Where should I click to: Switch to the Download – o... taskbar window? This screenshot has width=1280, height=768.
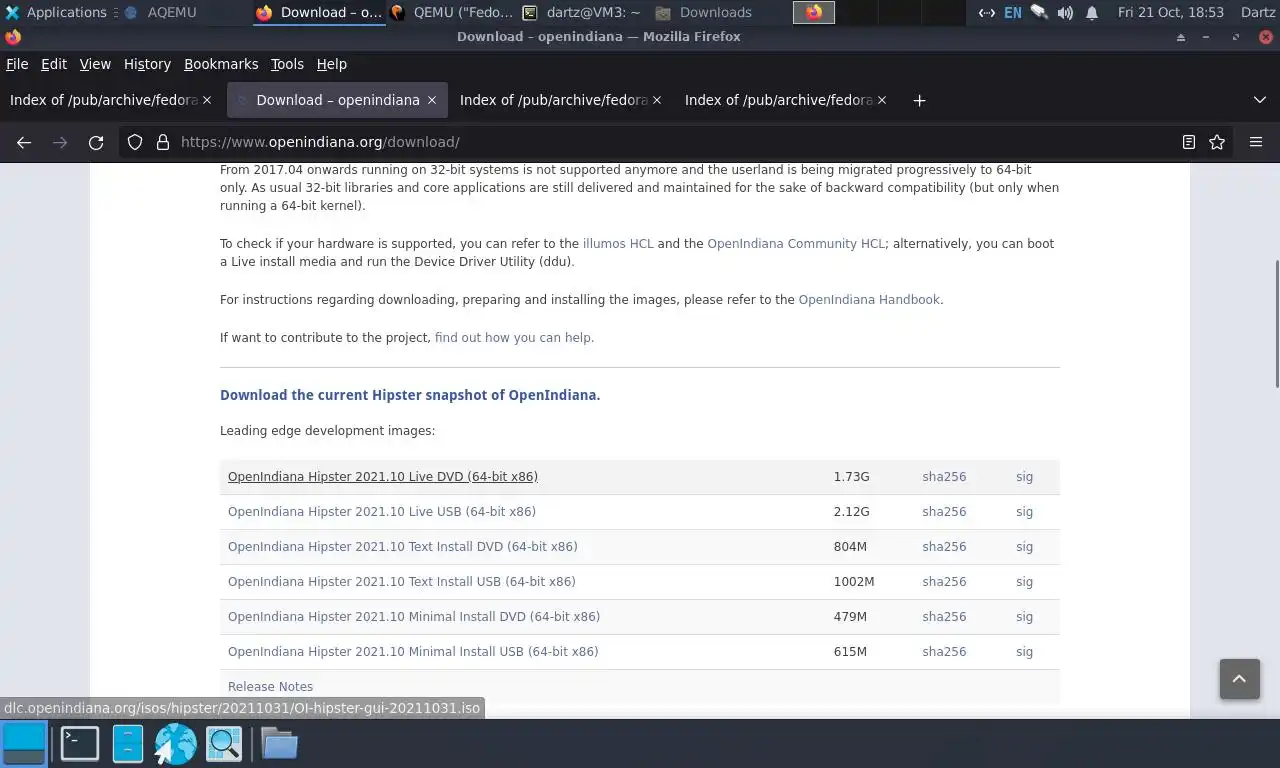(x=320, y=12)
